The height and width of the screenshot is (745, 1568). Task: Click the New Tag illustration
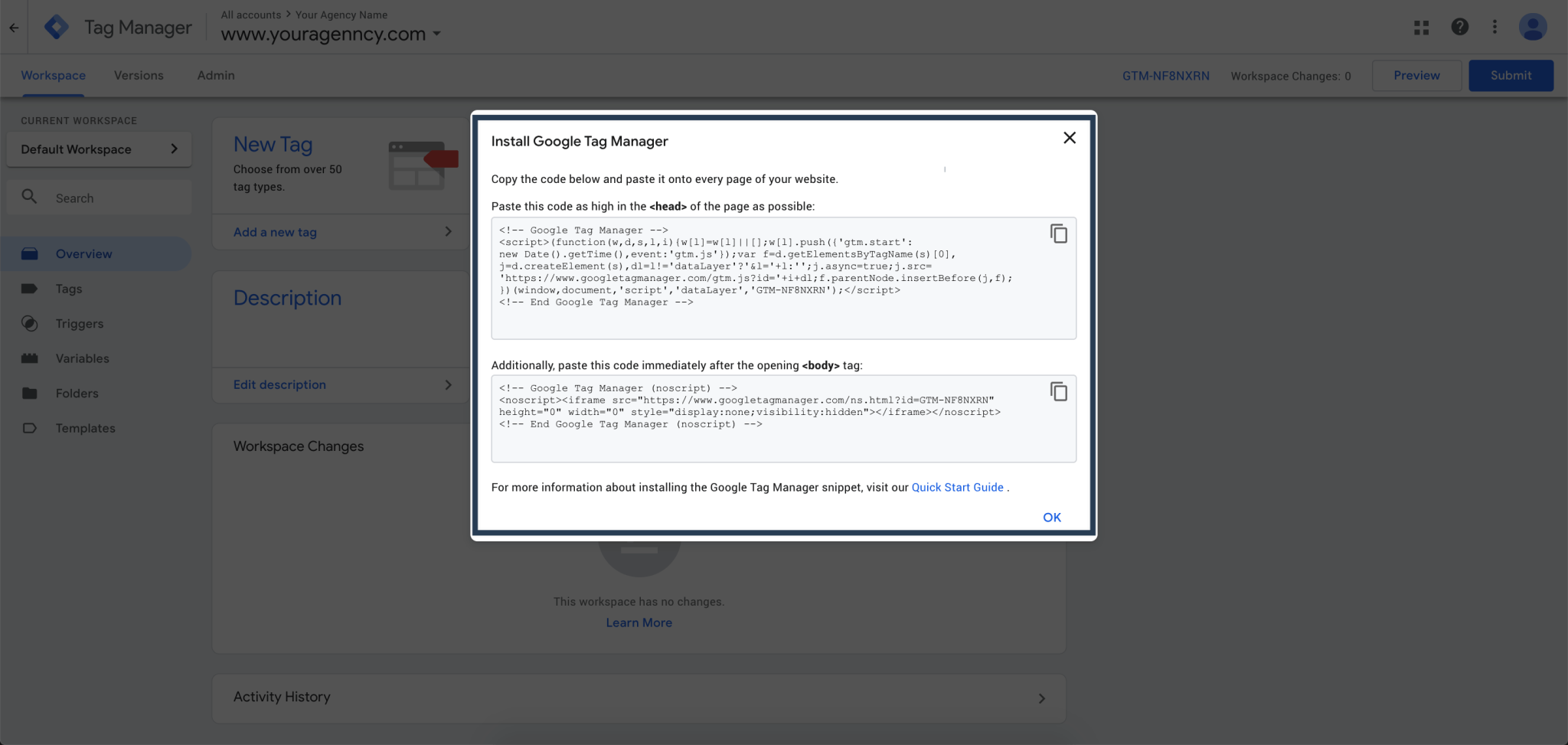click(x=423, y=165)
